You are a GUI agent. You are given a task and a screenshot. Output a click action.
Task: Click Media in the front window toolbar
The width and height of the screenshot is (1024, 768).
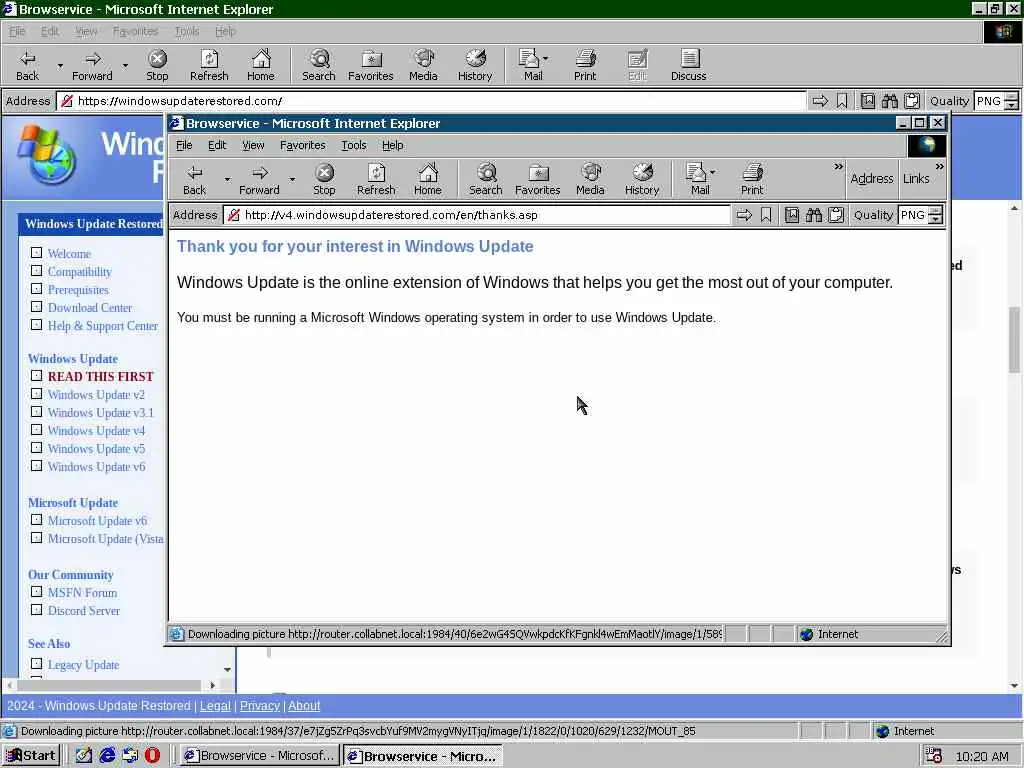click(590, 180)
